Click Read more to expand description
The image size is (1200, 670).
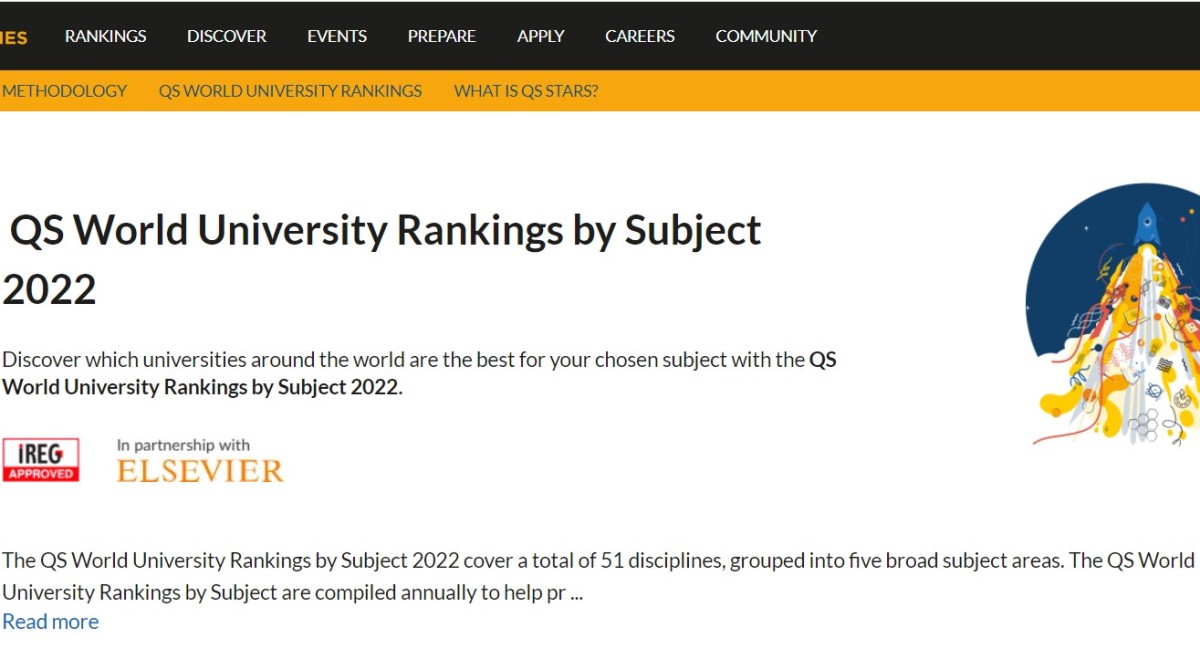(x=50, y=622)
